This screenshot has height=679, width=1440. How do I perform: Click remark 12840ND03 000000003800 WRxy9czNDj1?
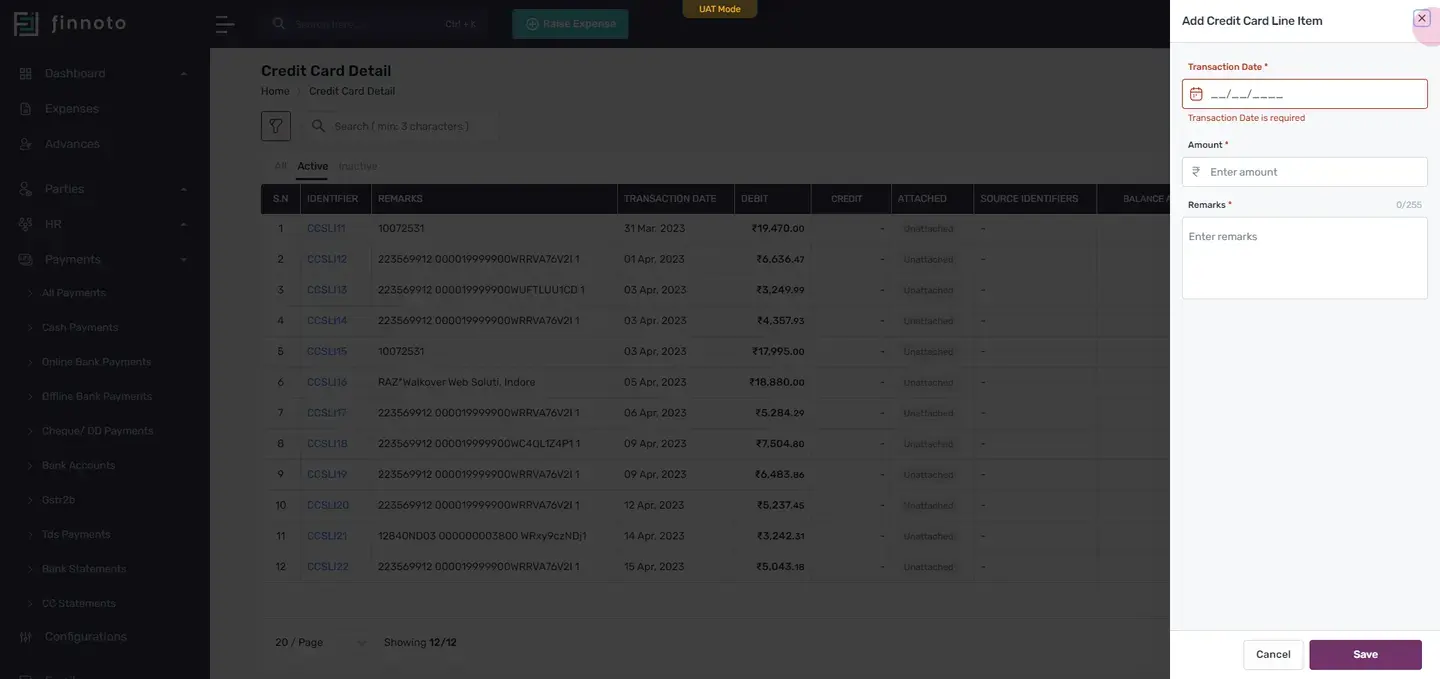(x=482, y=536)
